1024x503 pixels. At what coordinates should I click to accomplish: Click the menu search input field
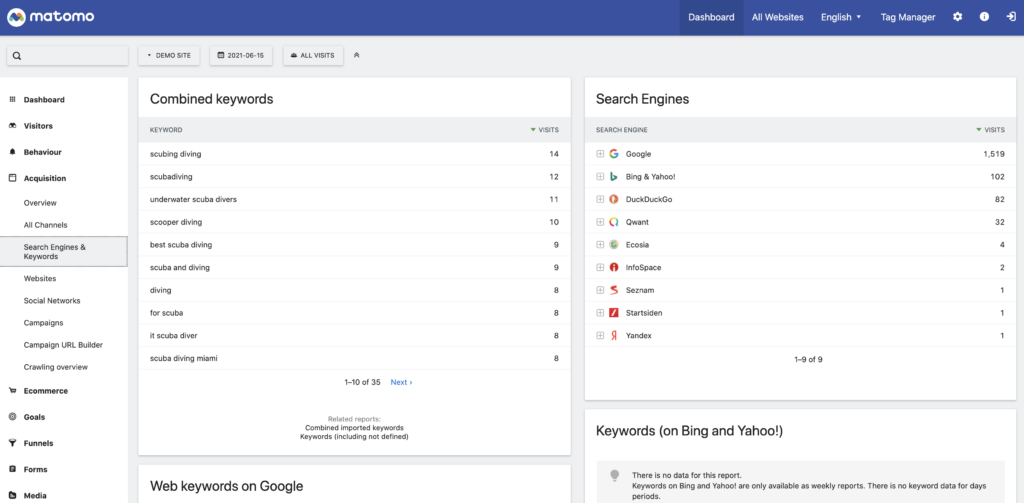(67, 56)
